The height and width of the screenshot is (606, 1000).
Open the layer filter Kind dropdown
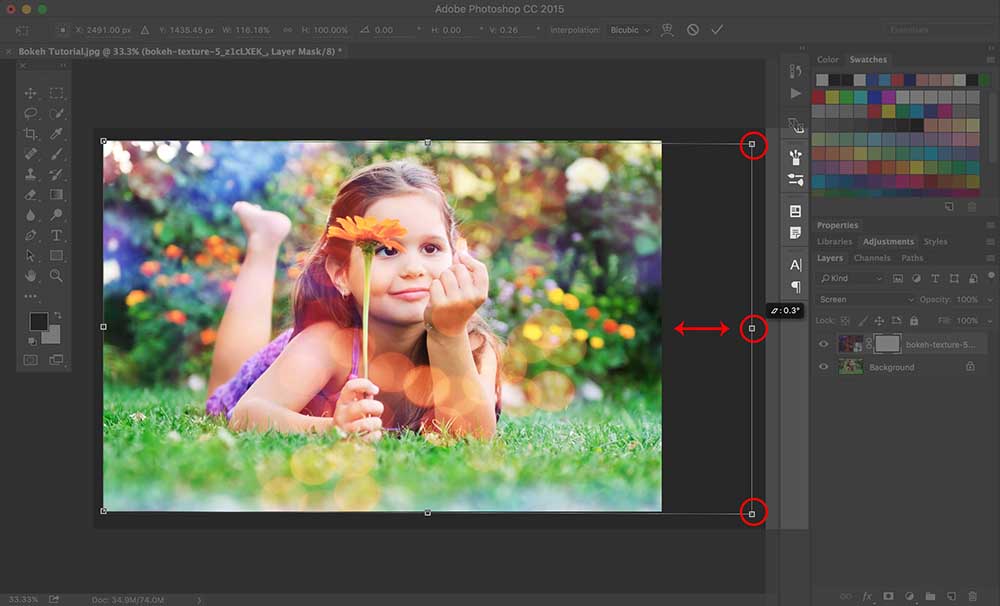pyautogui.click(x=851, y=278)
